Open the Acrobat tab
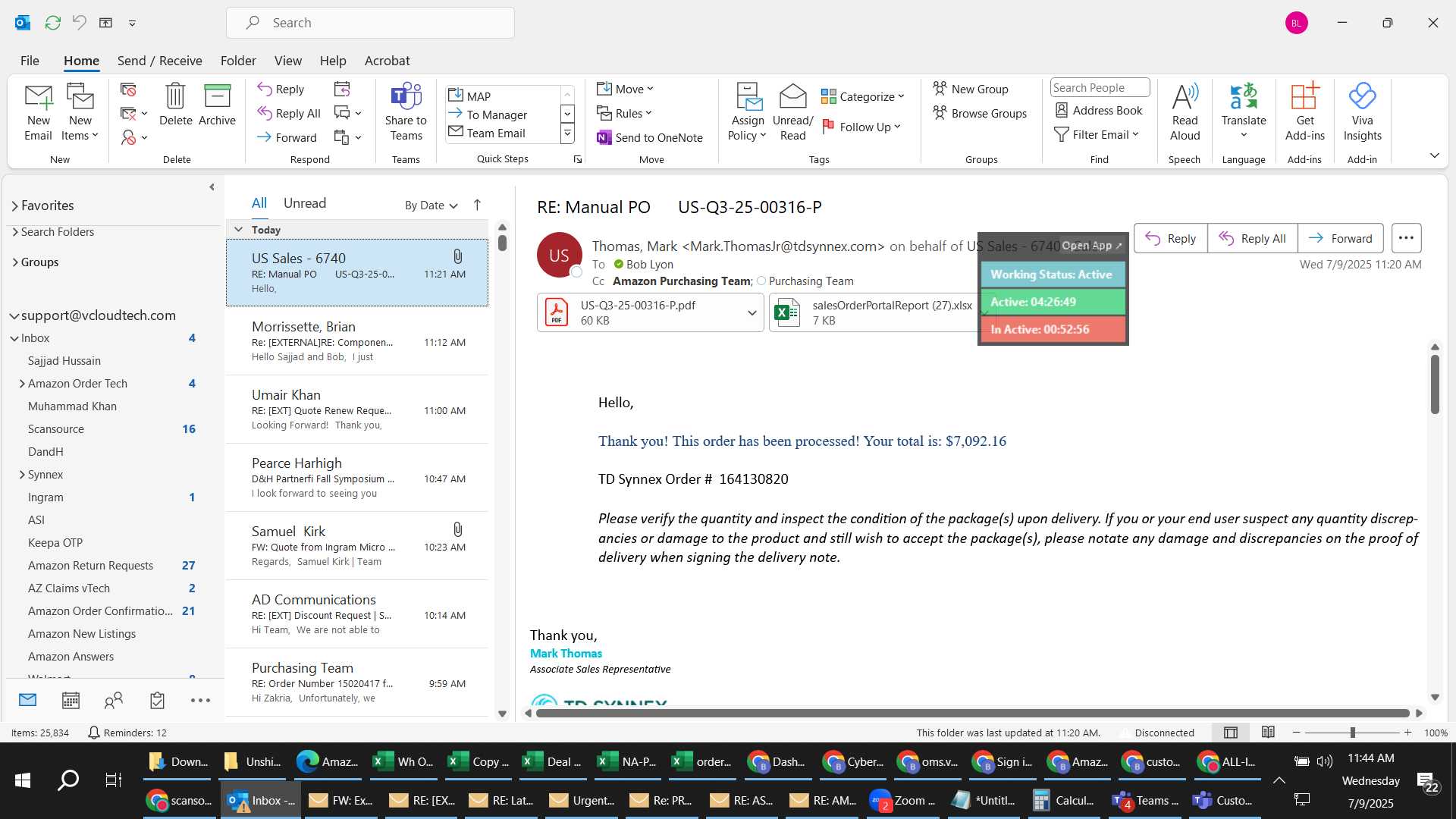Screen dimensions: 1456x819 pos(387,61)
